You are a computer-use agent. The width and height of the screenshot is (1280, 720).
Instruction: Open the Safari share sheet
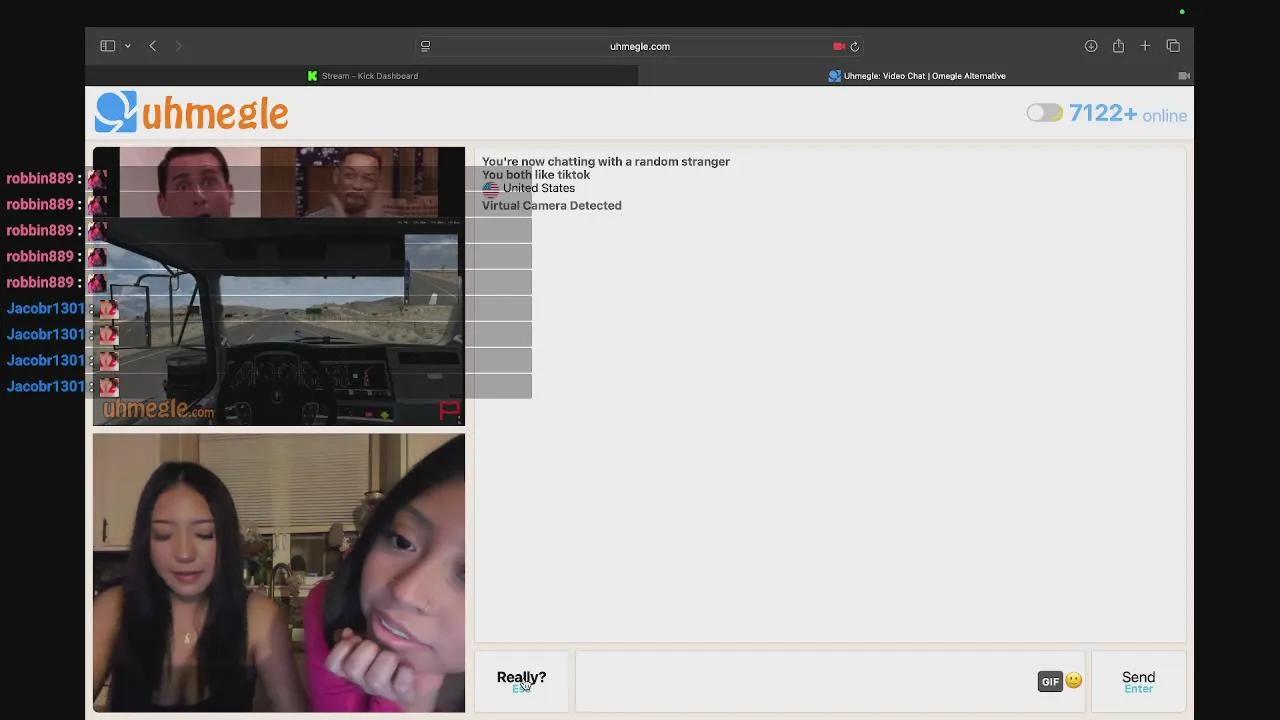1119,45
